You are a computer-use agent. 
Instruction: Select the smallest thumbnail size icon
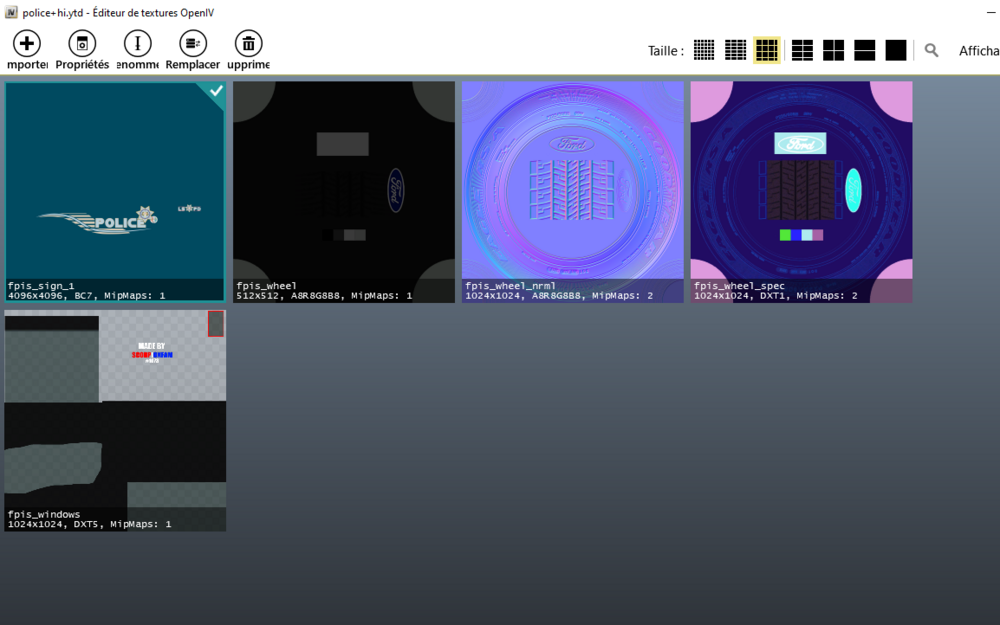pyautogui.click(x=703, y=49)
